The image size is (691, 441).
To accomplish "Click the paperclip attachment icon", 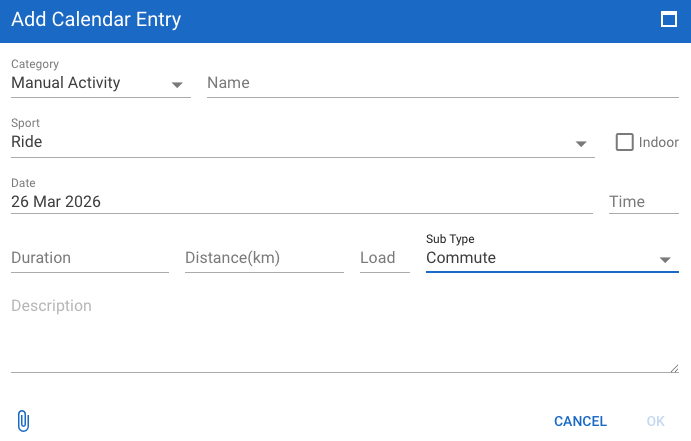I will coord(24,421).
